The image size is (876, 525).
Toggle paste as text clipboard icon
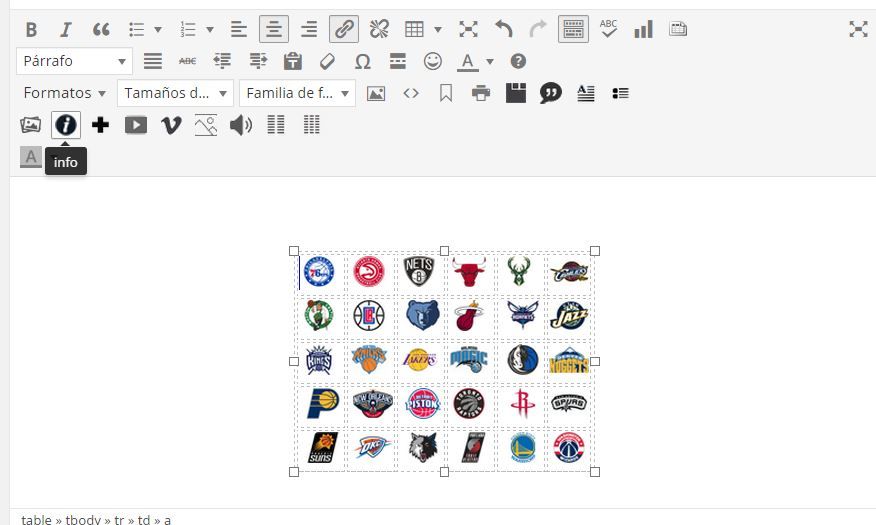click(292, 61)
